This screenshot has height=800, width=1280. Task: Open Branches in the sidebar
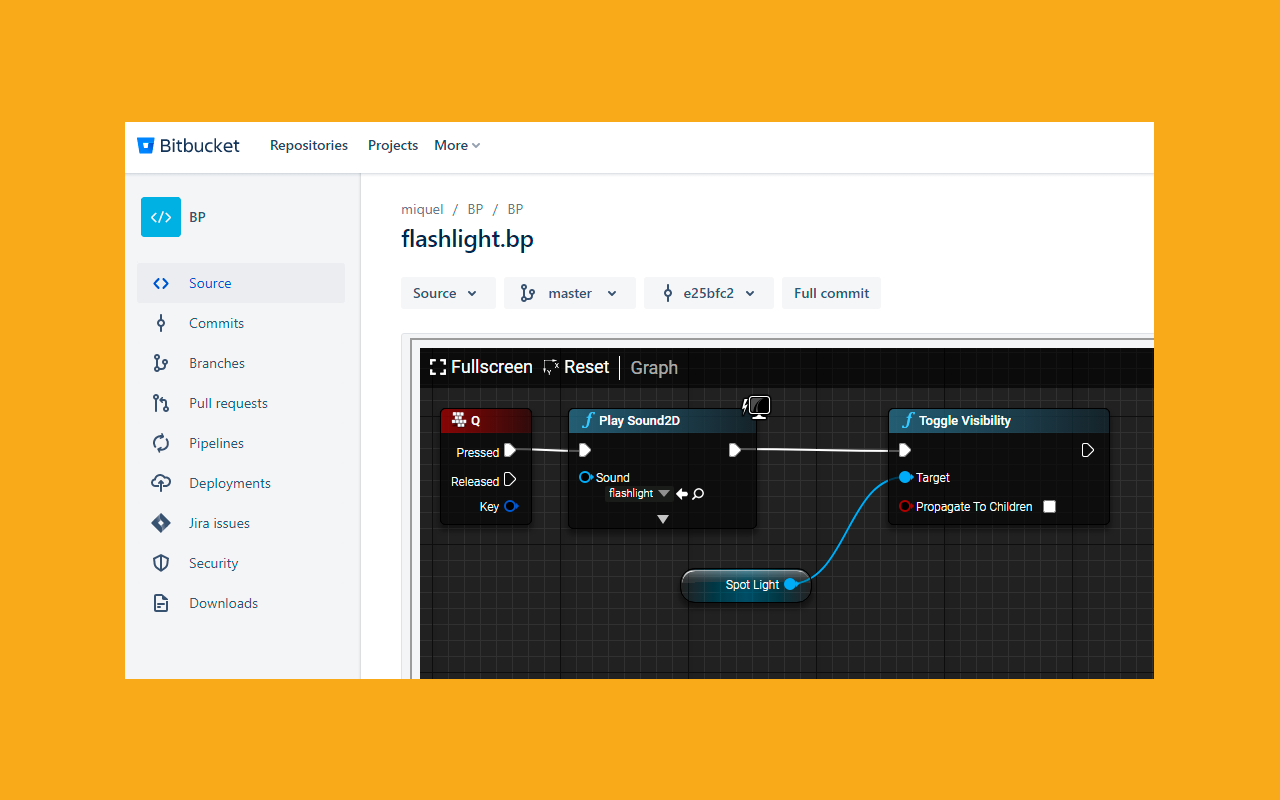click(x=241, y=363)
